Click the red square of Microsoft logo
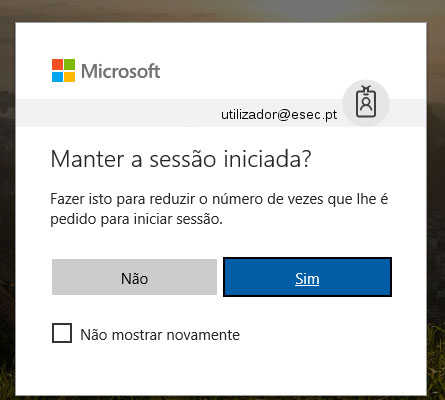The height and width of the screenshot is (400, 445). coord(57,65)
